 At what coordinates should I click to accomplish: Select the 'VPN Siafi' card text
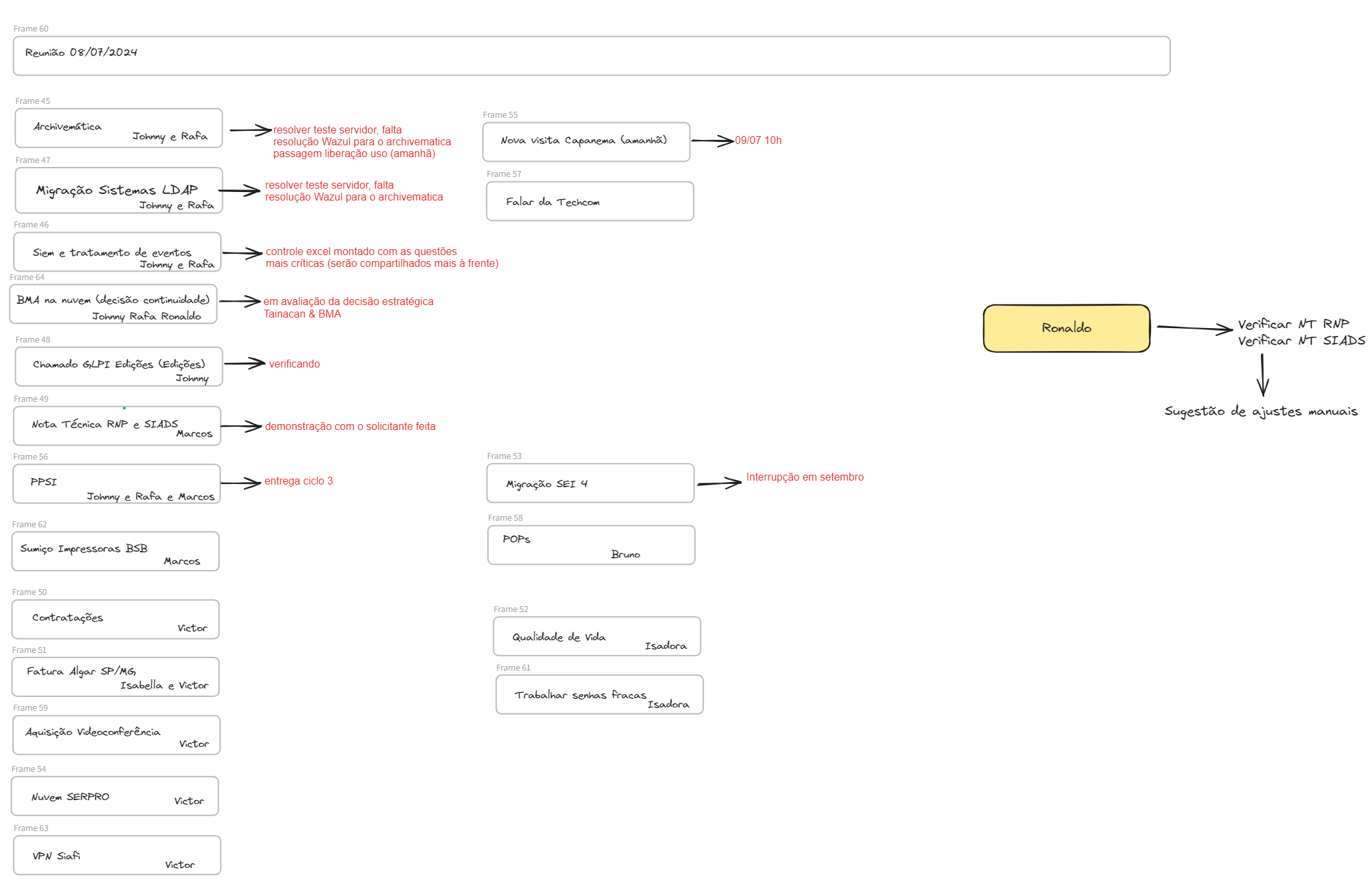pyautogui.click(x=57, y=856)
